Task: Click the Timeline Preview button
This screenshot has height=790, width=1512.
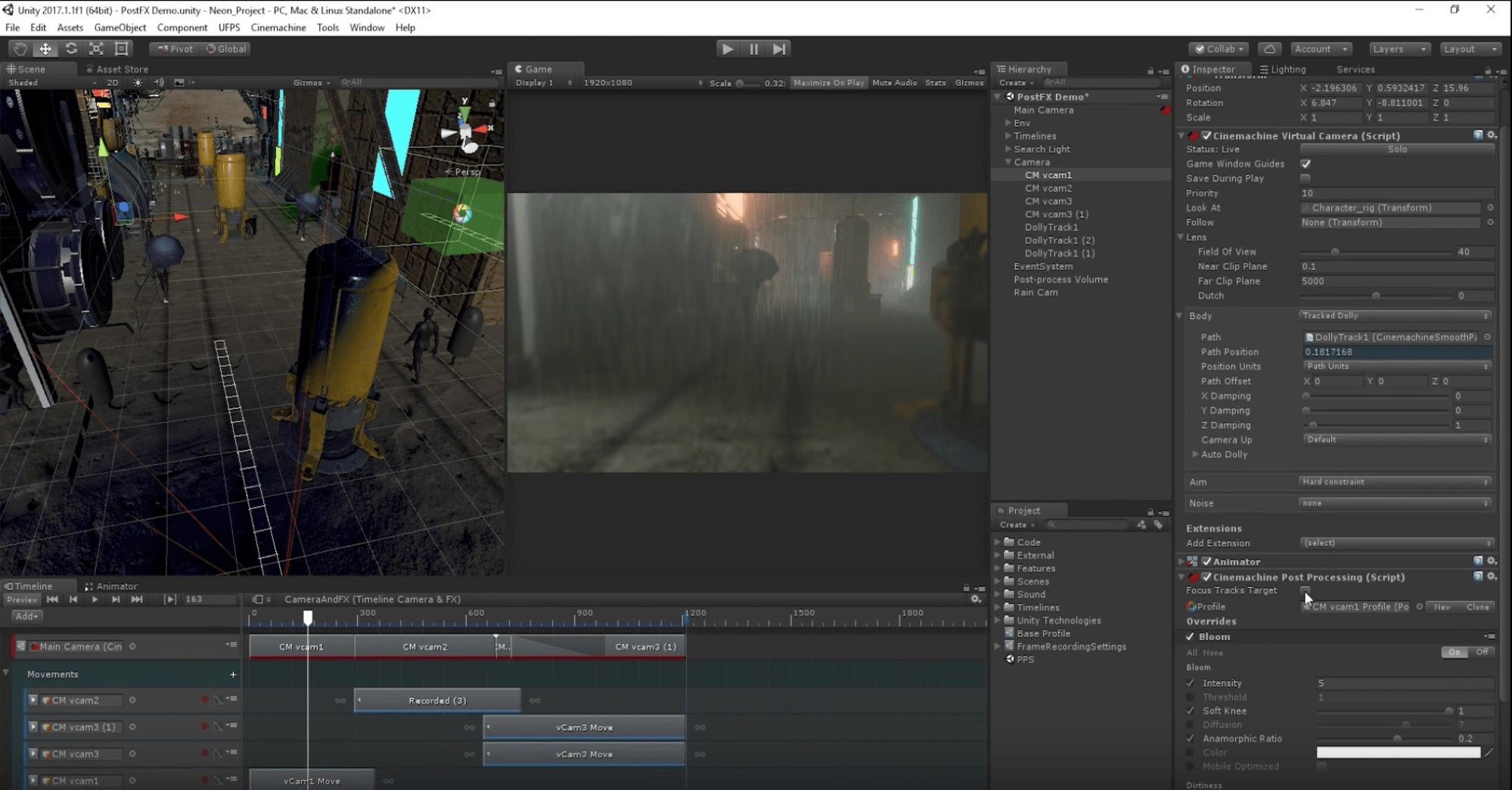Action: 22,599
